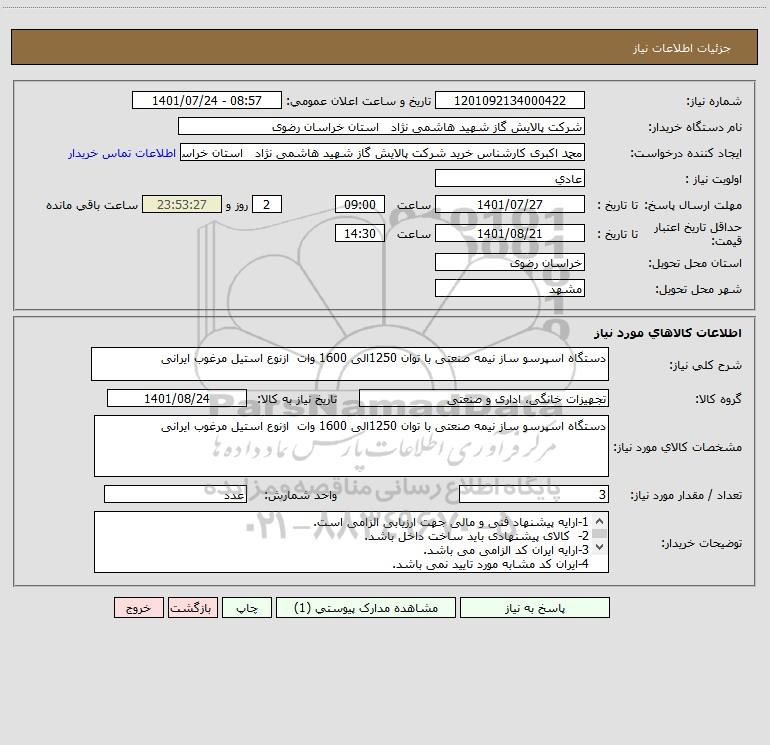
Task: Click the label ساعت باقی مانده
Action: [92, 205]
